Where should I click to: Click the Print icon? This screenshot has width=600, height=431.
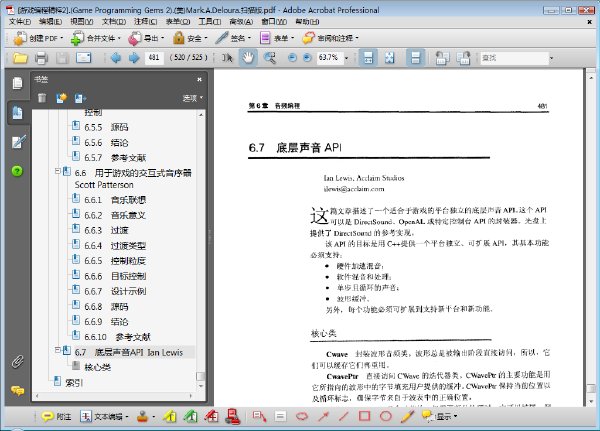(x=41, y=58)
